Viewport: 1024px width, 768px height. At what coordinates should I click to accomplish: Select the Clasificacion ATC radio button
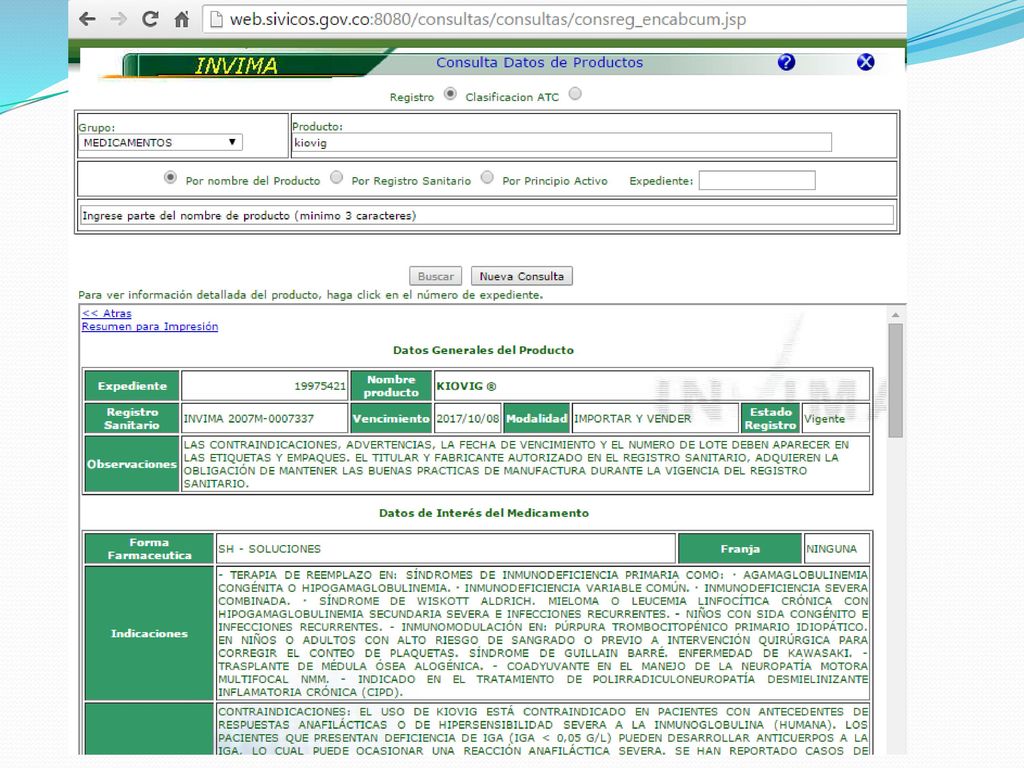pyautogui.click(x=575, y=94)
